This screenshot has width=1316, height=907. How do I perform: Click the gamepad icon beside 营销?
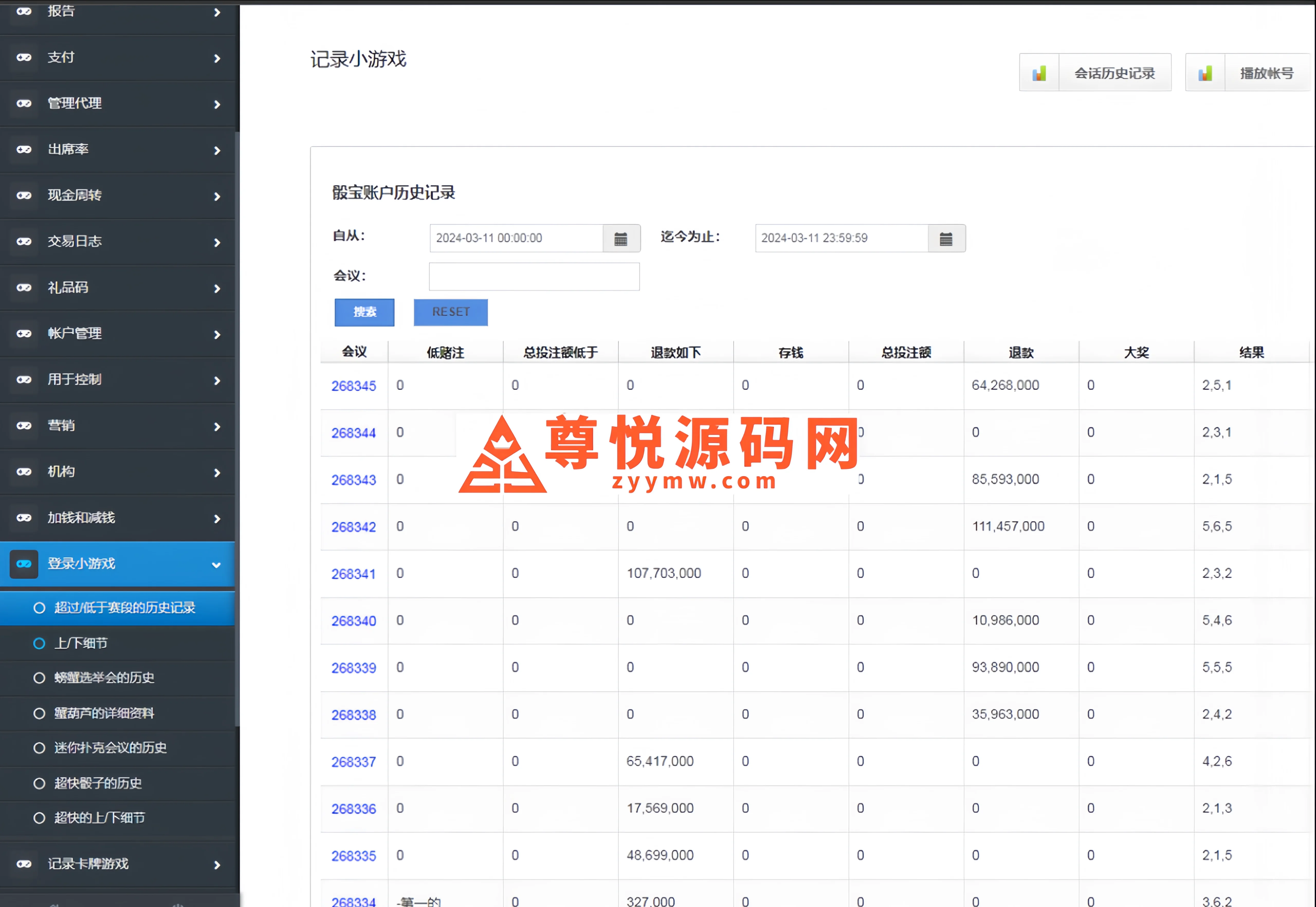[24, 426]
